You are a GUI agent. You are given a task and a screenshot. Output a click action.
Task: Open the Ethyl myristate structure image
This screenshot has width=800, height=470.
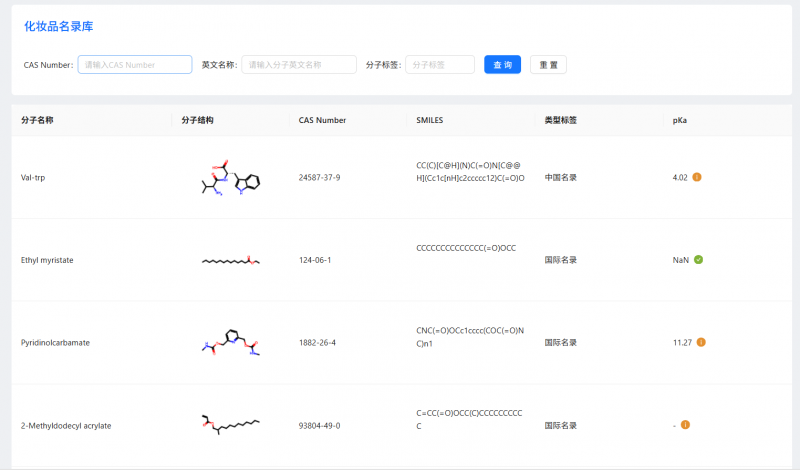coord(231,261)
